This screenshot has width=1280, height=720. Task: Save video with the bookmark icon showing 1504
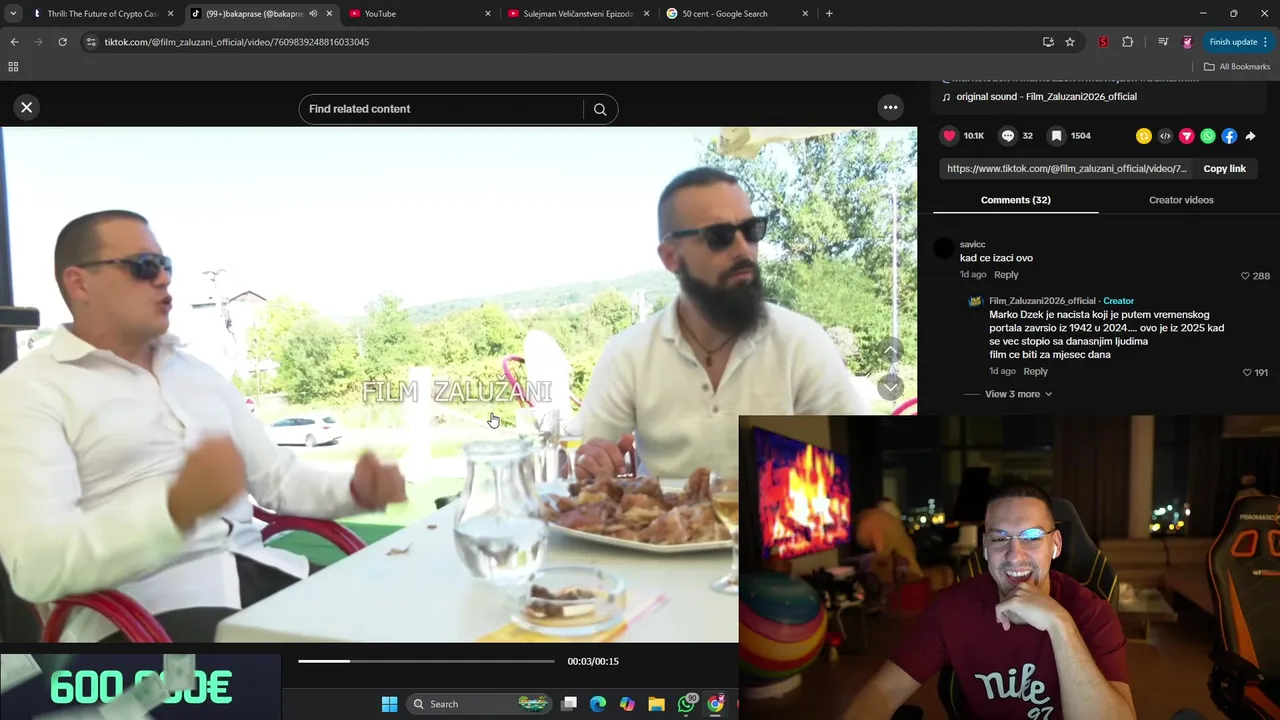coord(1056,136)
